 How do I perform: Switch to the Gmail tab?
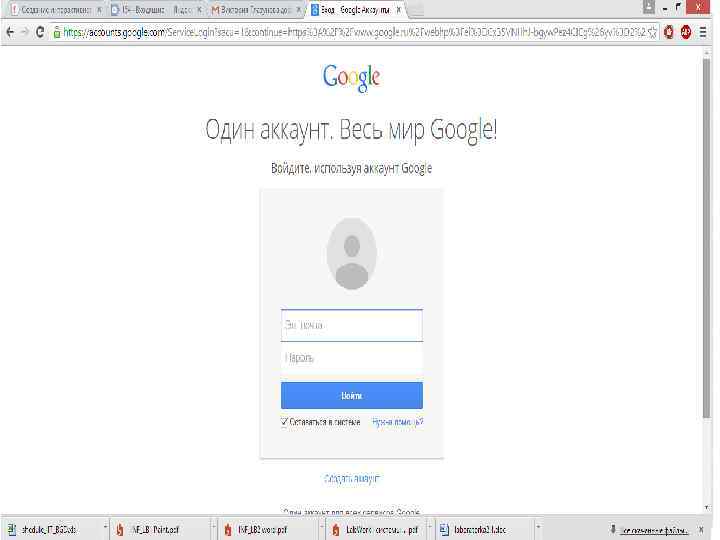click(x=255, y=9)
